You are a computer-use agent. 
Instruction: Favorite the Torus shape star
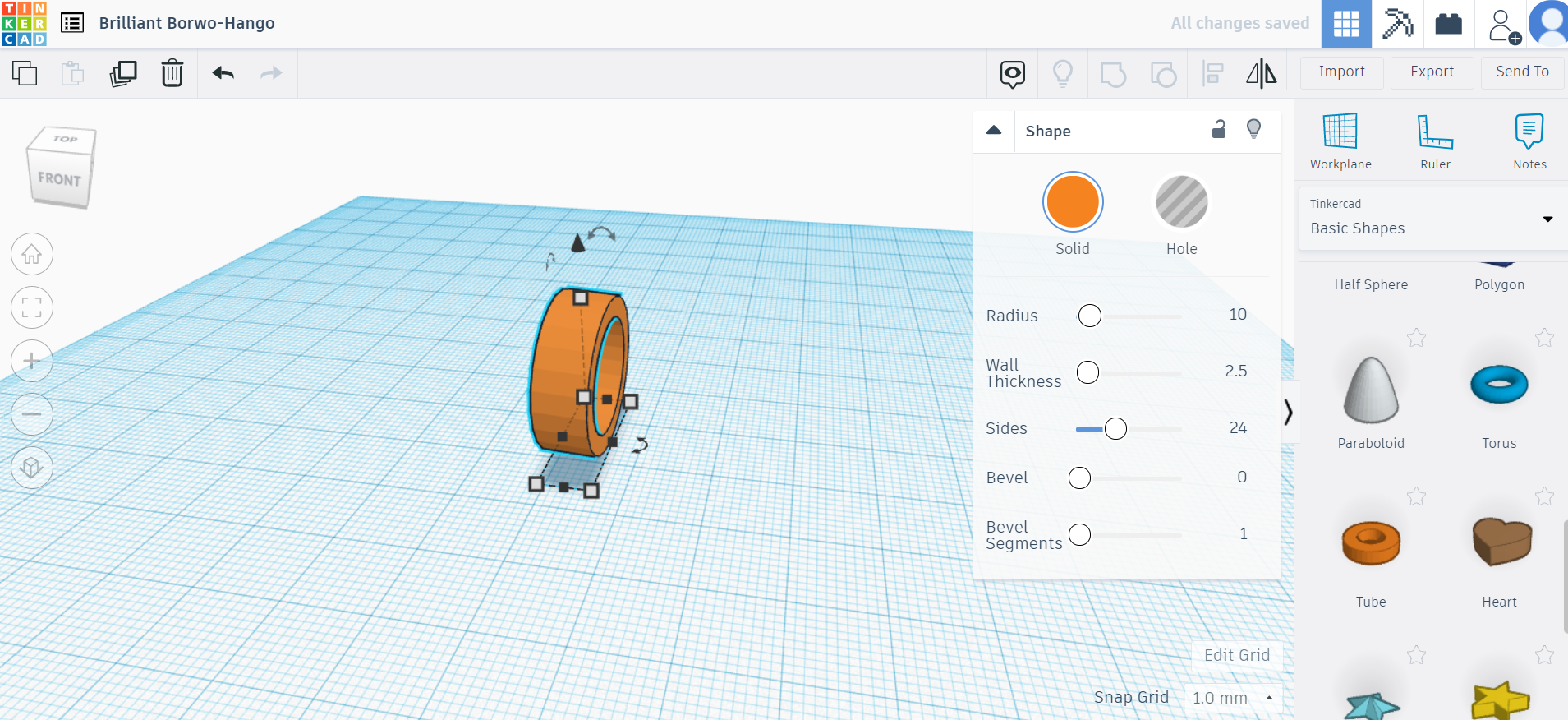[x=1544, y=338]
